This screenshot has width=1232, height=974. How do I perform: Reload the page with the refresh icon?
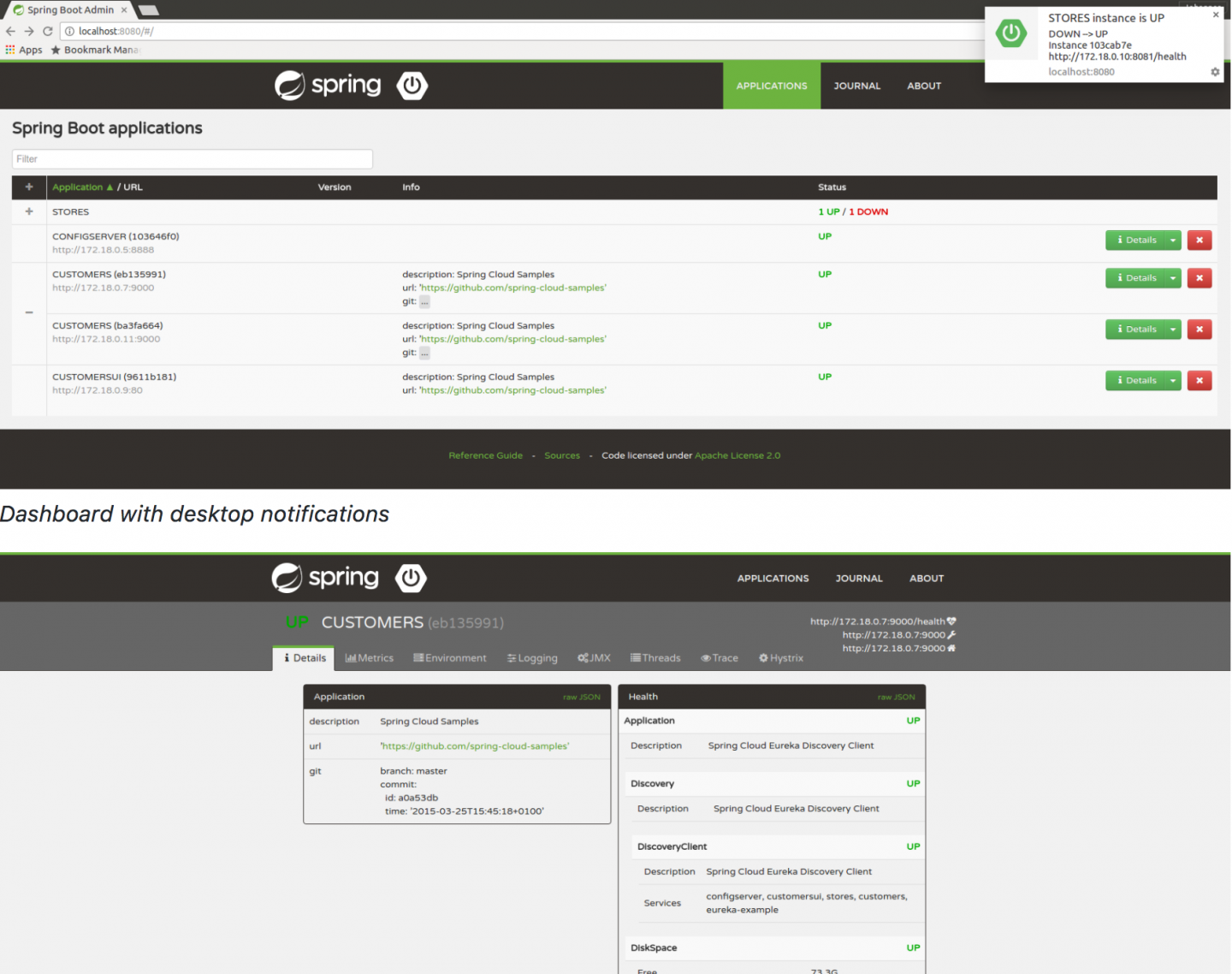[x=48, y=31]
